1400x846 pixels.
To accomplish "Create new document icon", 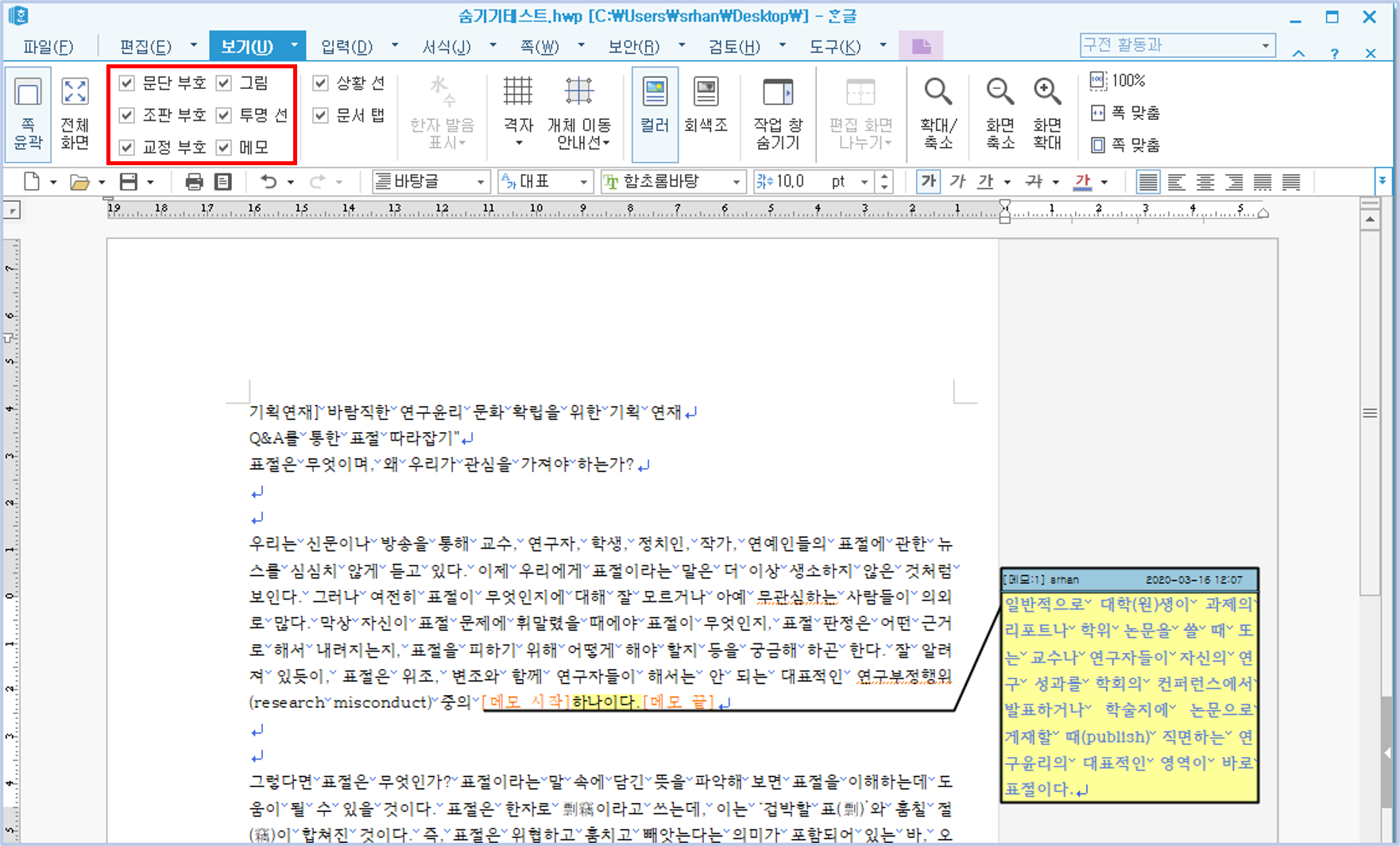I will click(x=32, y=182).
